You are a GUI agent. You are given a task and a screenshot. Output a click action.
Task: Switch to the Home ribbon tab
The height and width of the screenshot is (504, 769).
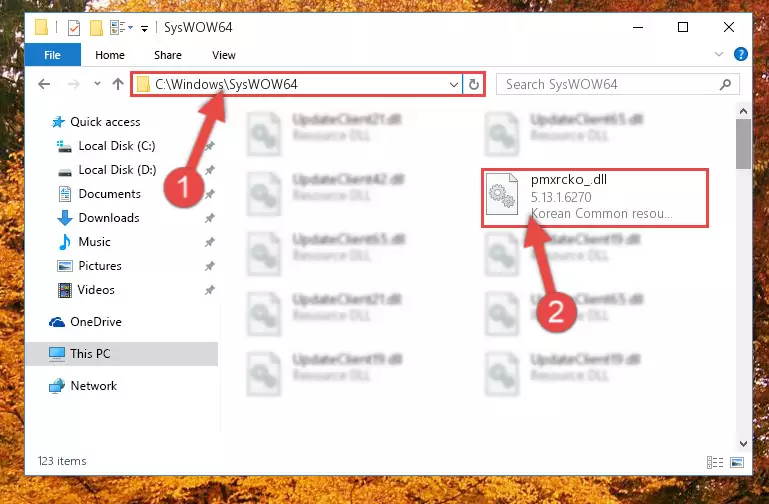[x=110, y=55]
